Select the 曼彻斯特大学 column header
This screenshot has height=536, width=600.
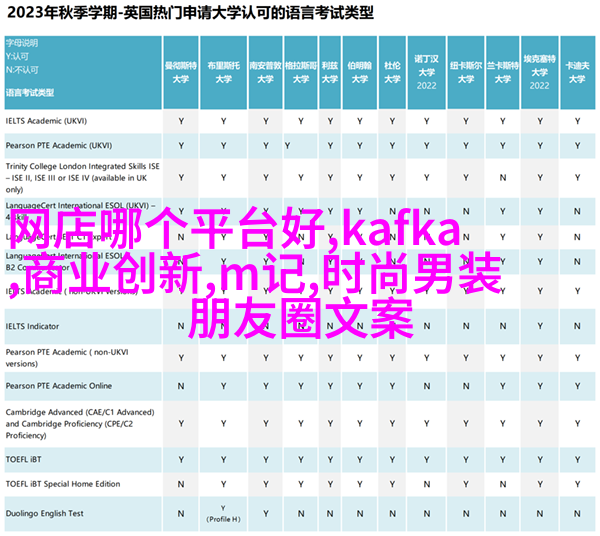(181, 72)
